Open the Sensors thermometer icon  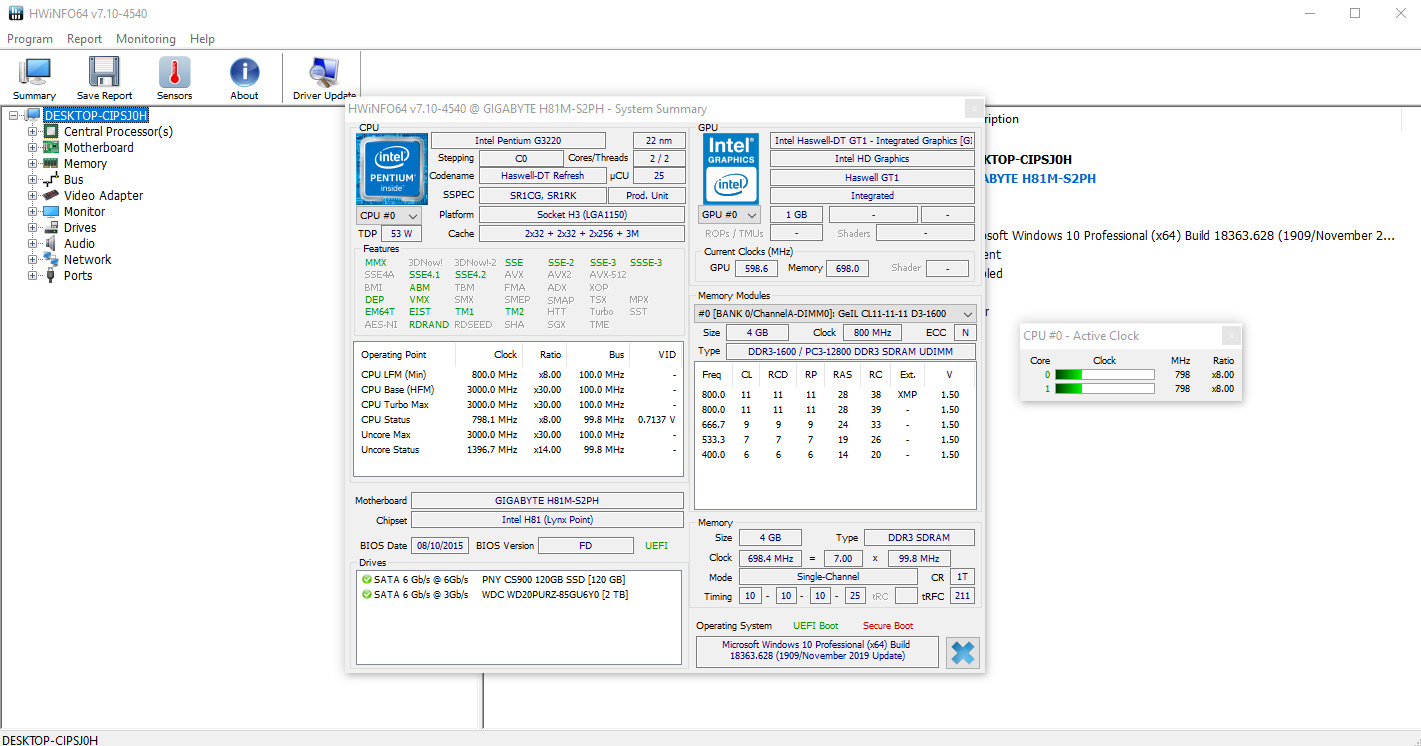coord(174,72)
